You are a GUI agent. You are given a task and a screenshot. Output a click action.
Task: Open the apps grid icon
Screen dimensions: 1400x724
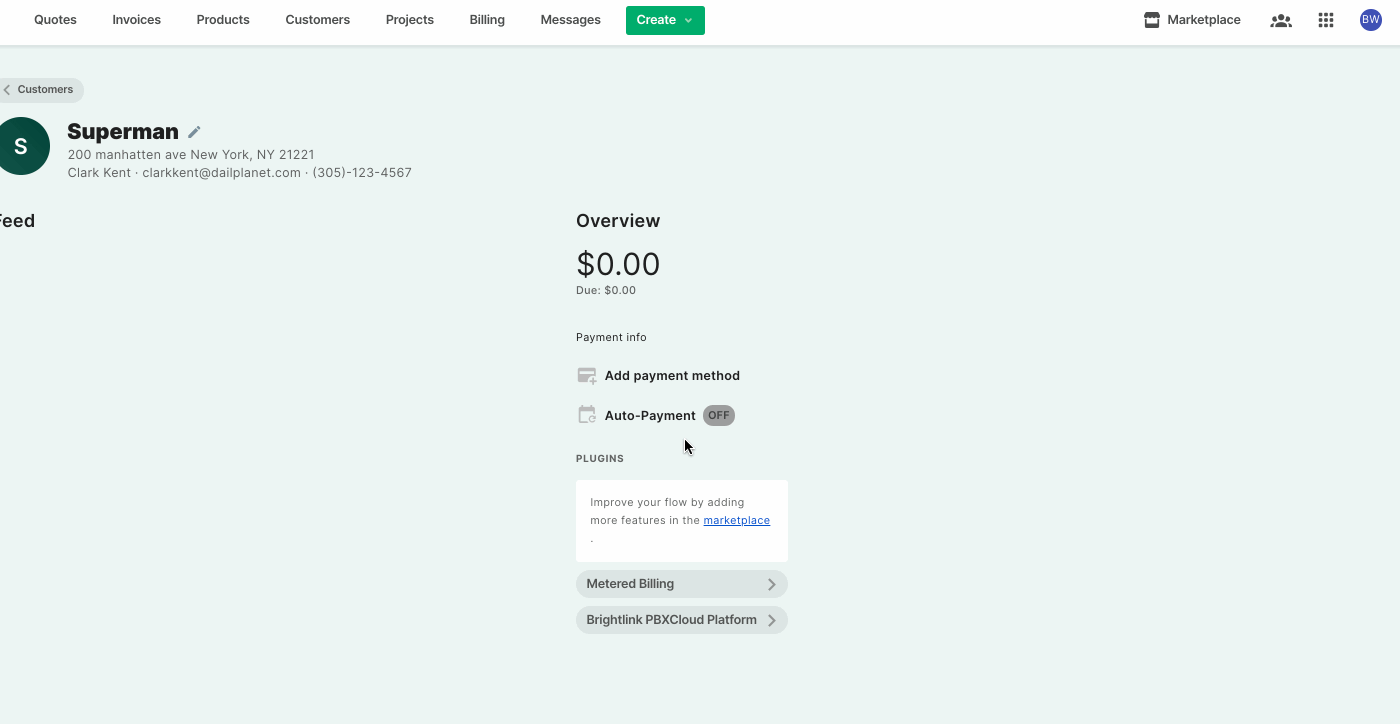pyautogui.click(x=1326, y=20)
